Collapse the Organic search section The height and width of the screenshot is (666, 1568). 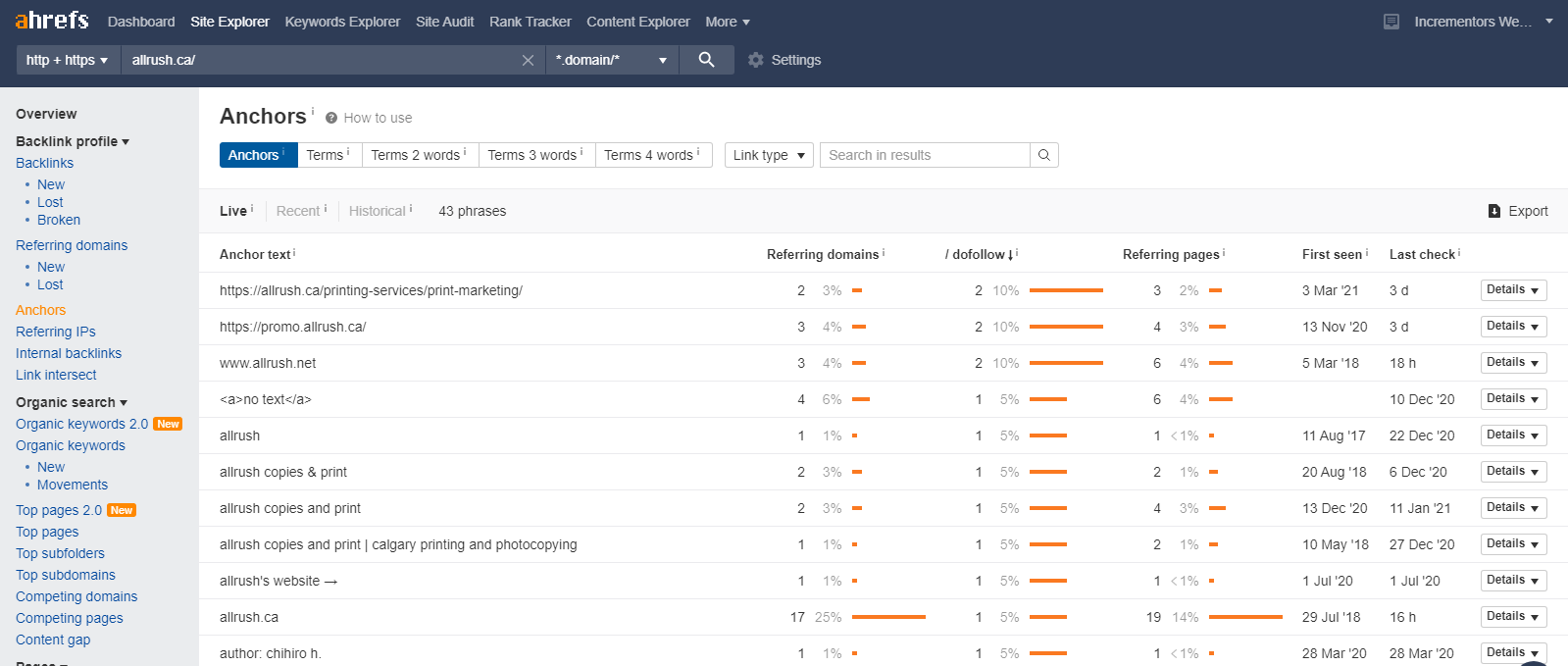tap(72, 402)
